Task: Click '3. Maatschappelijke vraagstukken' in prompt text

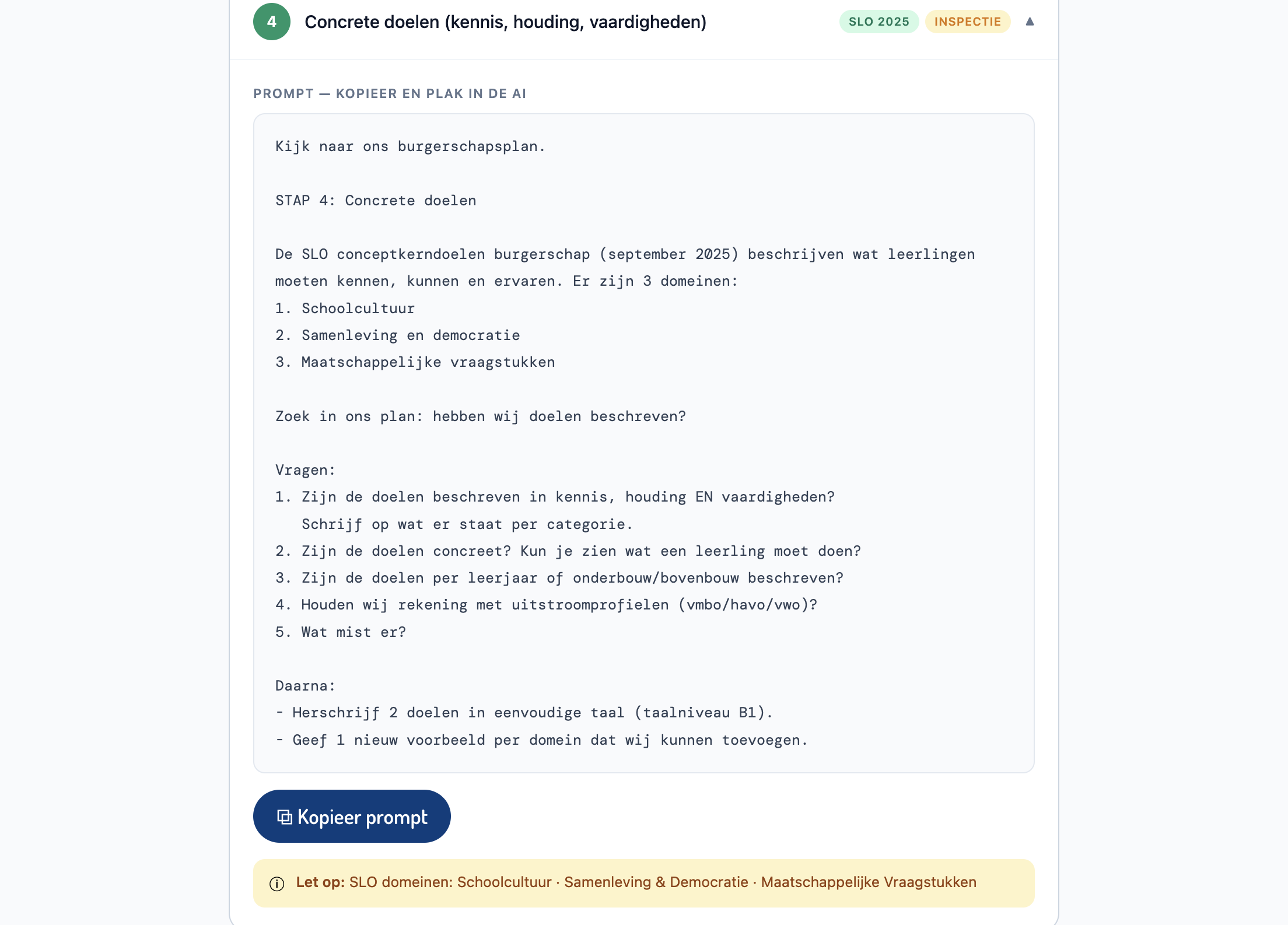Action: pyautogui.click(x=415, y=362)
